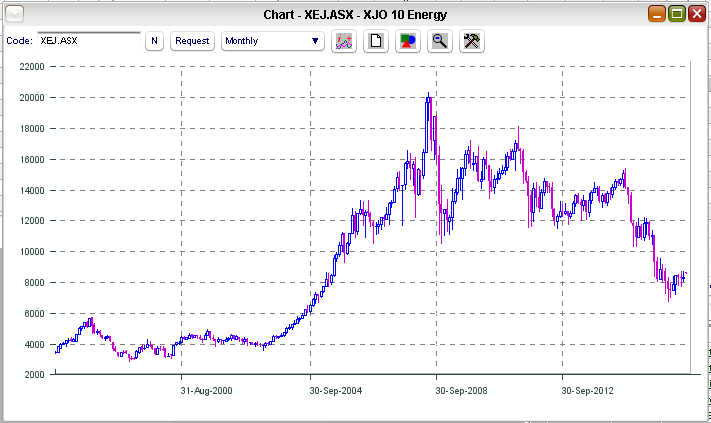Click the 20000 price axis label
This screenshot has width=711, height=423.
pos(32,98)
